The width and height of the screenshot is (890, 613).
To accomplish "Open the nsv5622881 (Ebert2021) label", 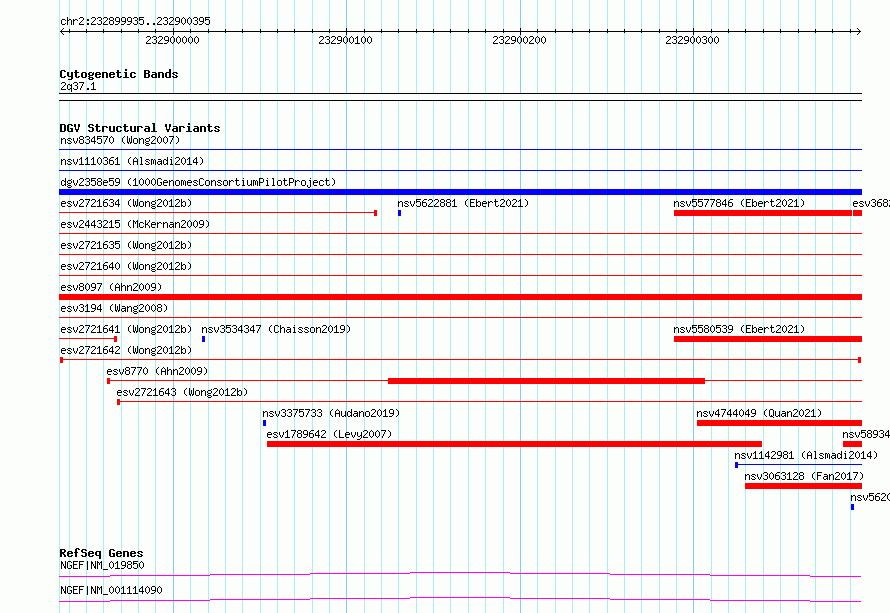I will [x=463, y=203].
